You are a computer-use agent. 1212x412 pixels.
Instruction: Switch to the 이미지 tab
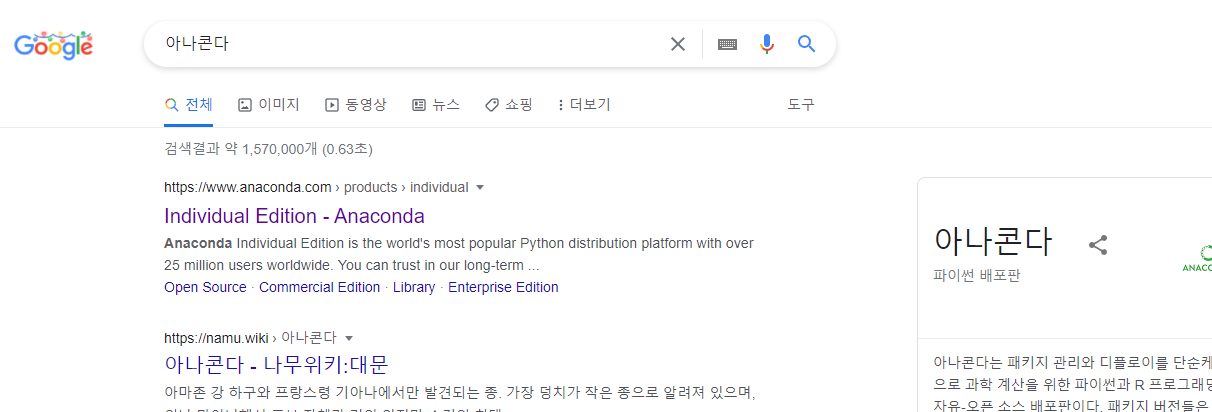(268, 104)
